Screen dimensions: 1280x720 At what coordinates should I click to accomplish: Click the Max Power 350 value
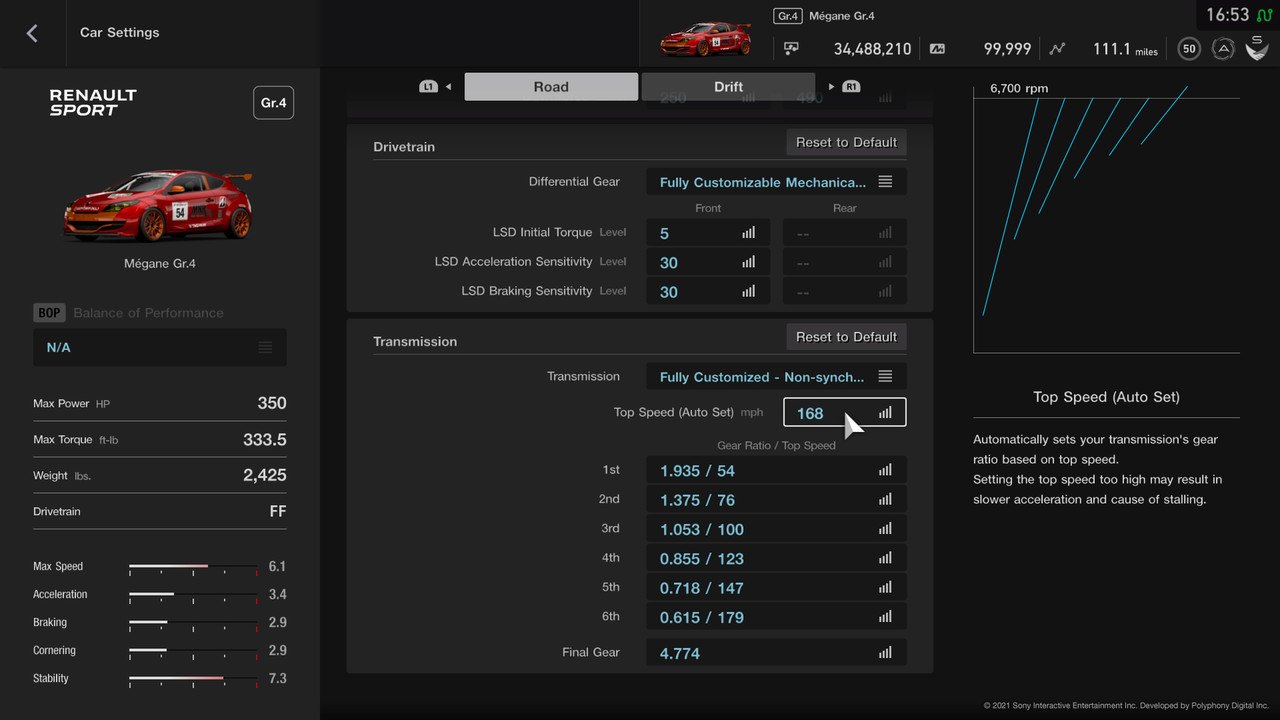point(272,404)
